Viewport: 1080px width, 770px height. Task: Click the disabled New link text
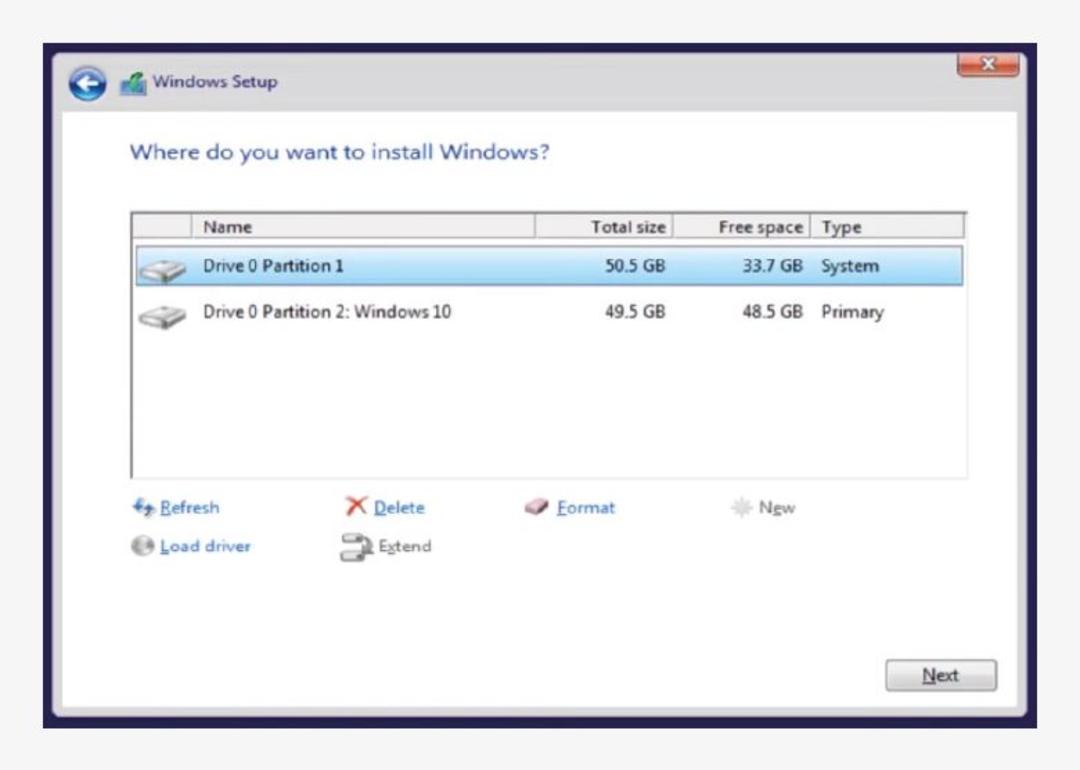pos(776,508)
